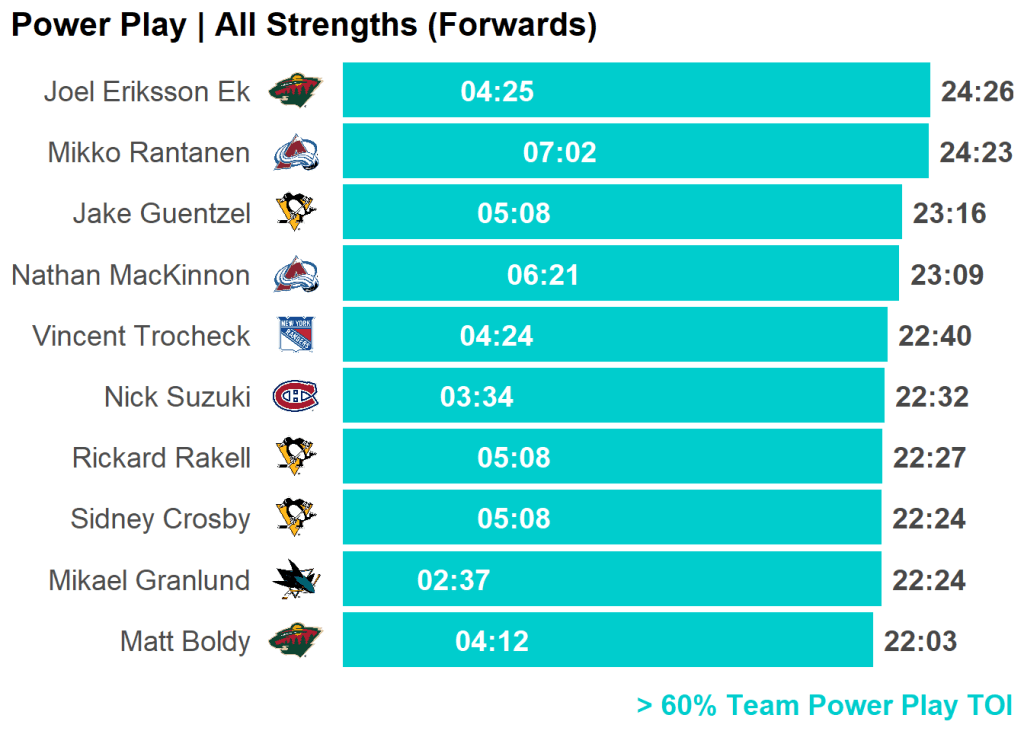Click the Avalanche logo next to Nathan MacKinnon

296,274
